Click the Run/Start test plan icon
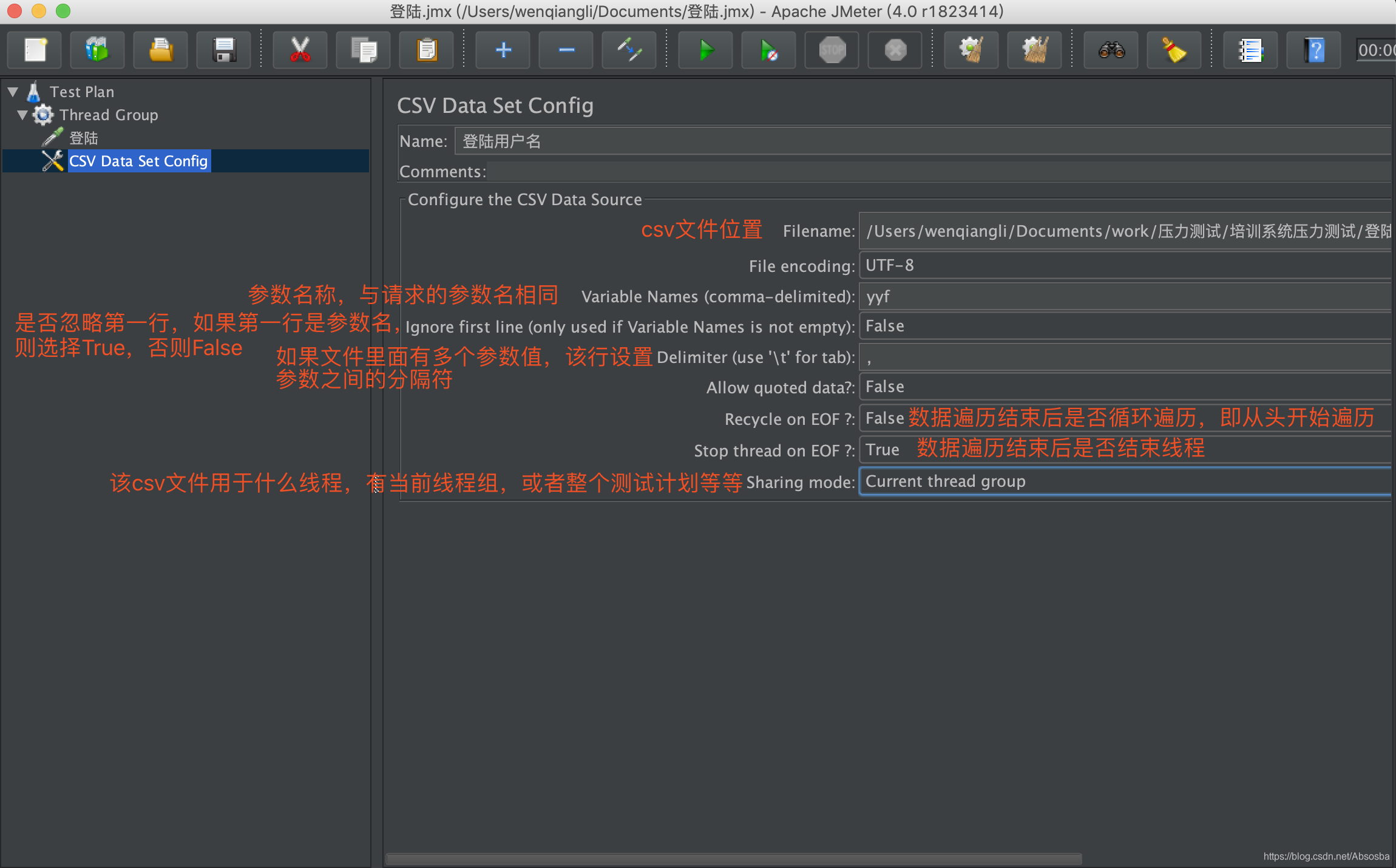 point(704,49)
